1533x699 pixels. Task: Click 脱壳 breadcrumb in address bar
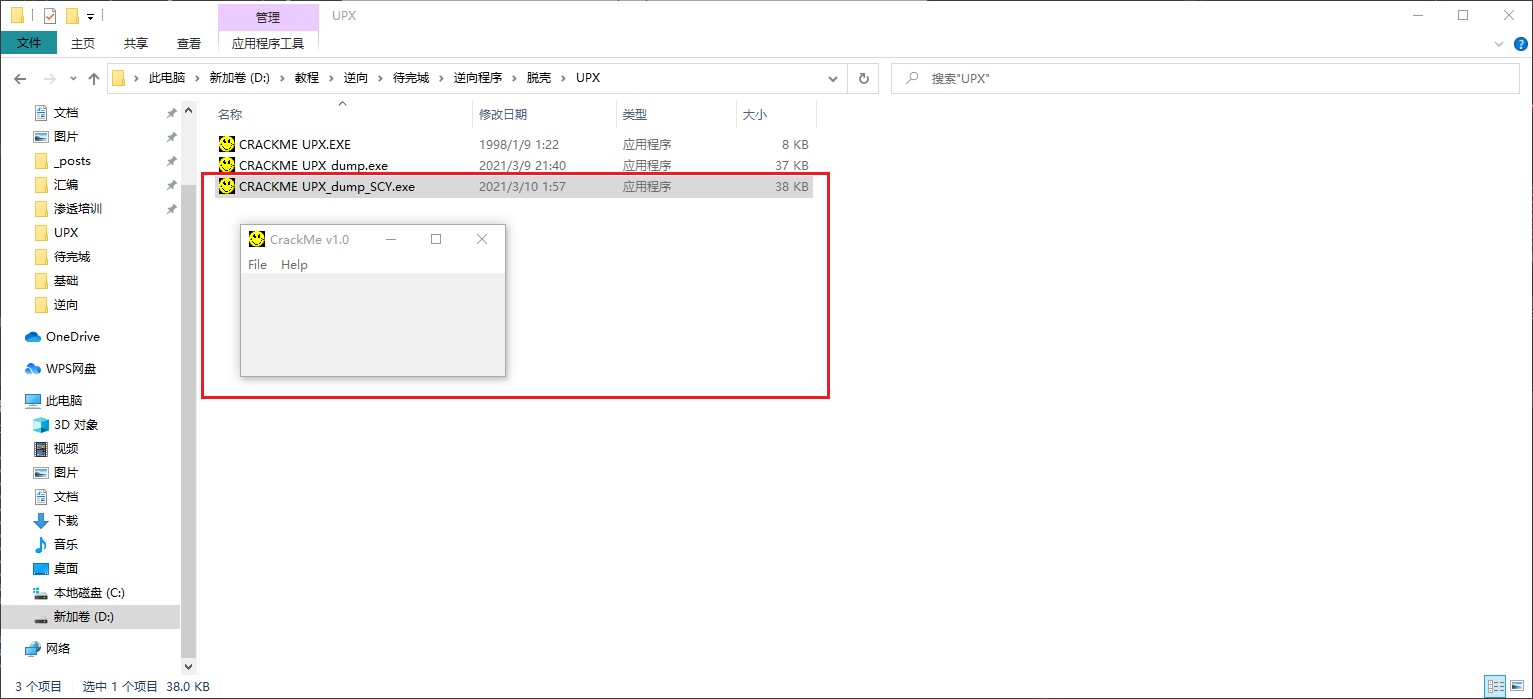pos(539,78)
